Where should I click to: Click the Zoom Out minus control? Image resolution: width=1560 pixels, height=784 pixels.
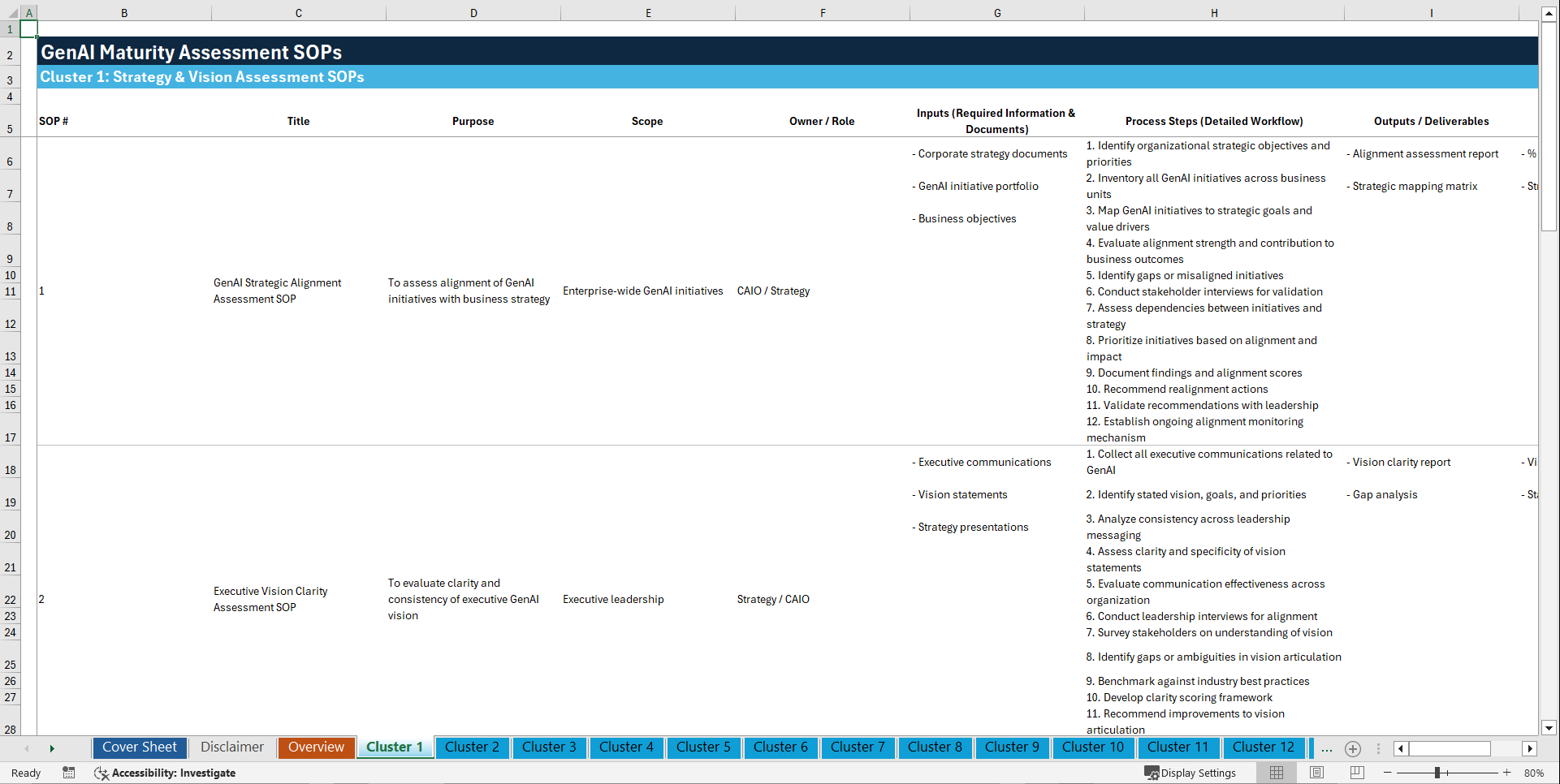[x=1389, y=773]
